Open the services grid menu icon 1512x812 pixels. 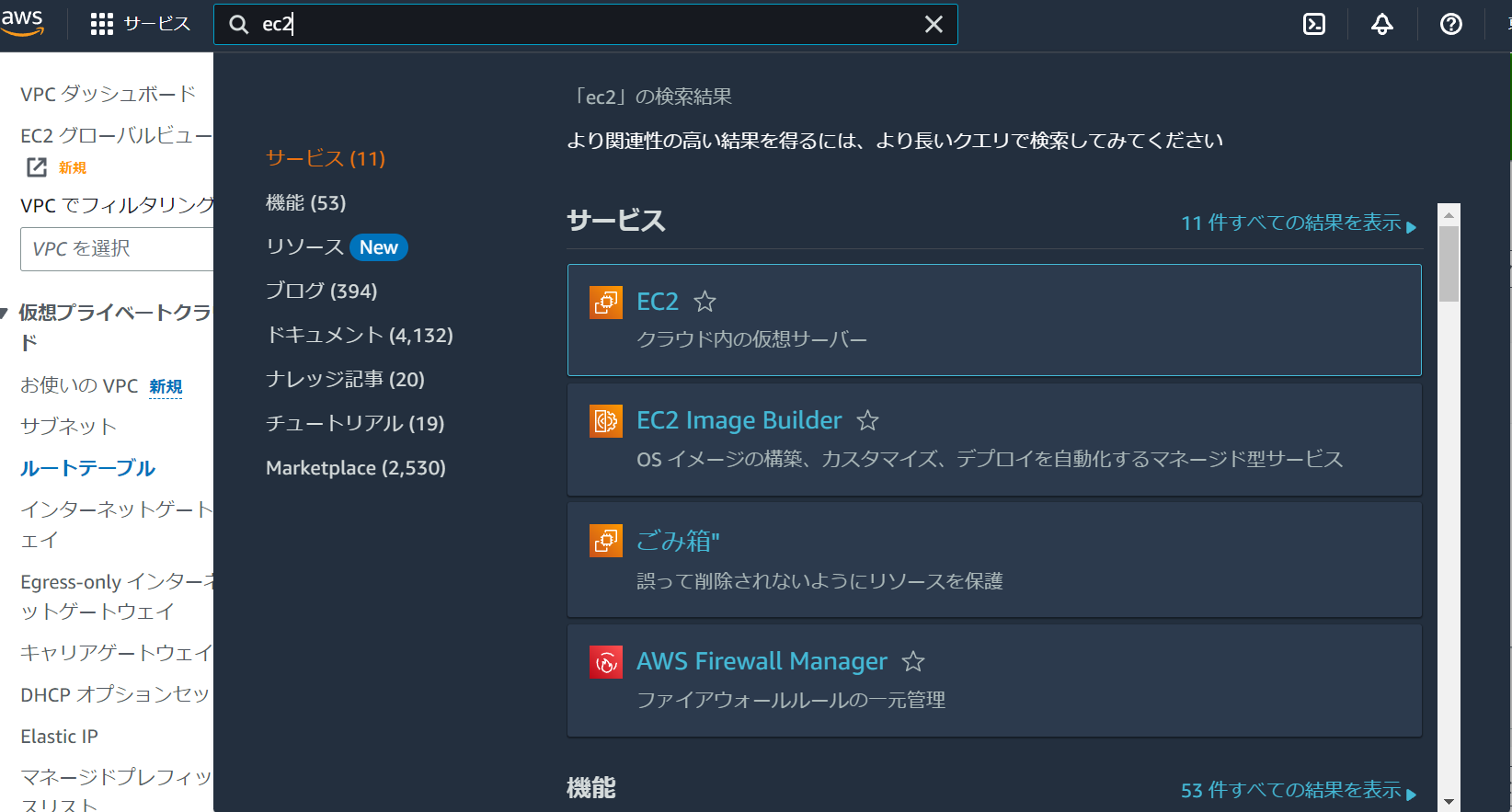pos(101,24)
